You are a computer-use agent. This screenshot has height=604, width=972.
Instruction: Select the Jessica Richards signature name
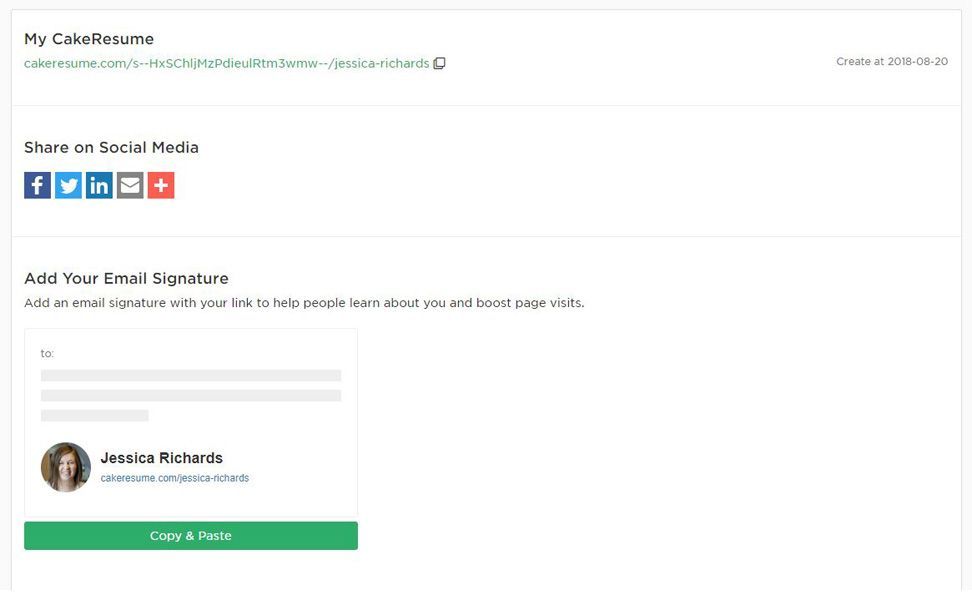(161, 458)
